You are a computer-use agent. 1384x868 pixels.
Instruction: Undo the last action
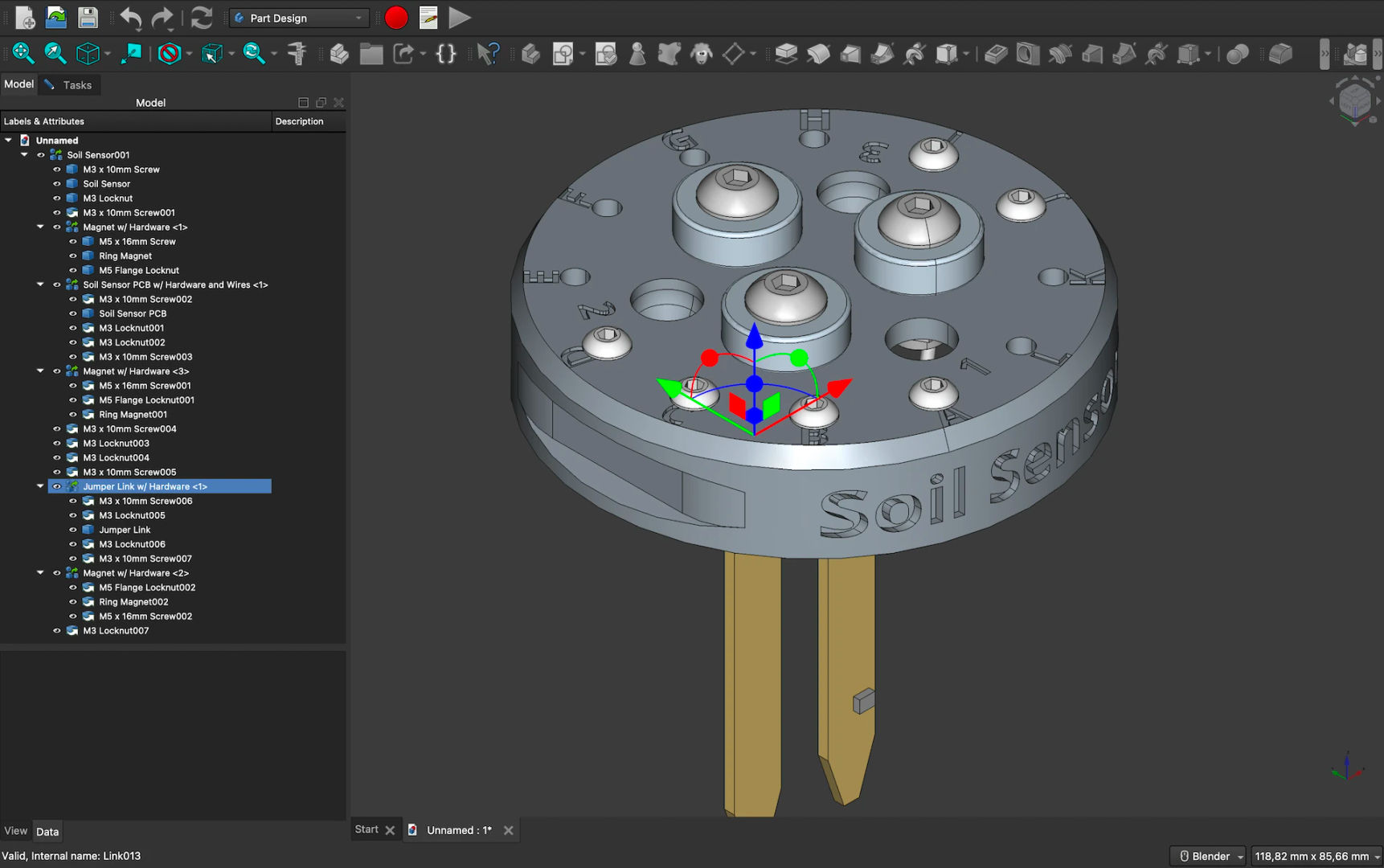(129, 17)
